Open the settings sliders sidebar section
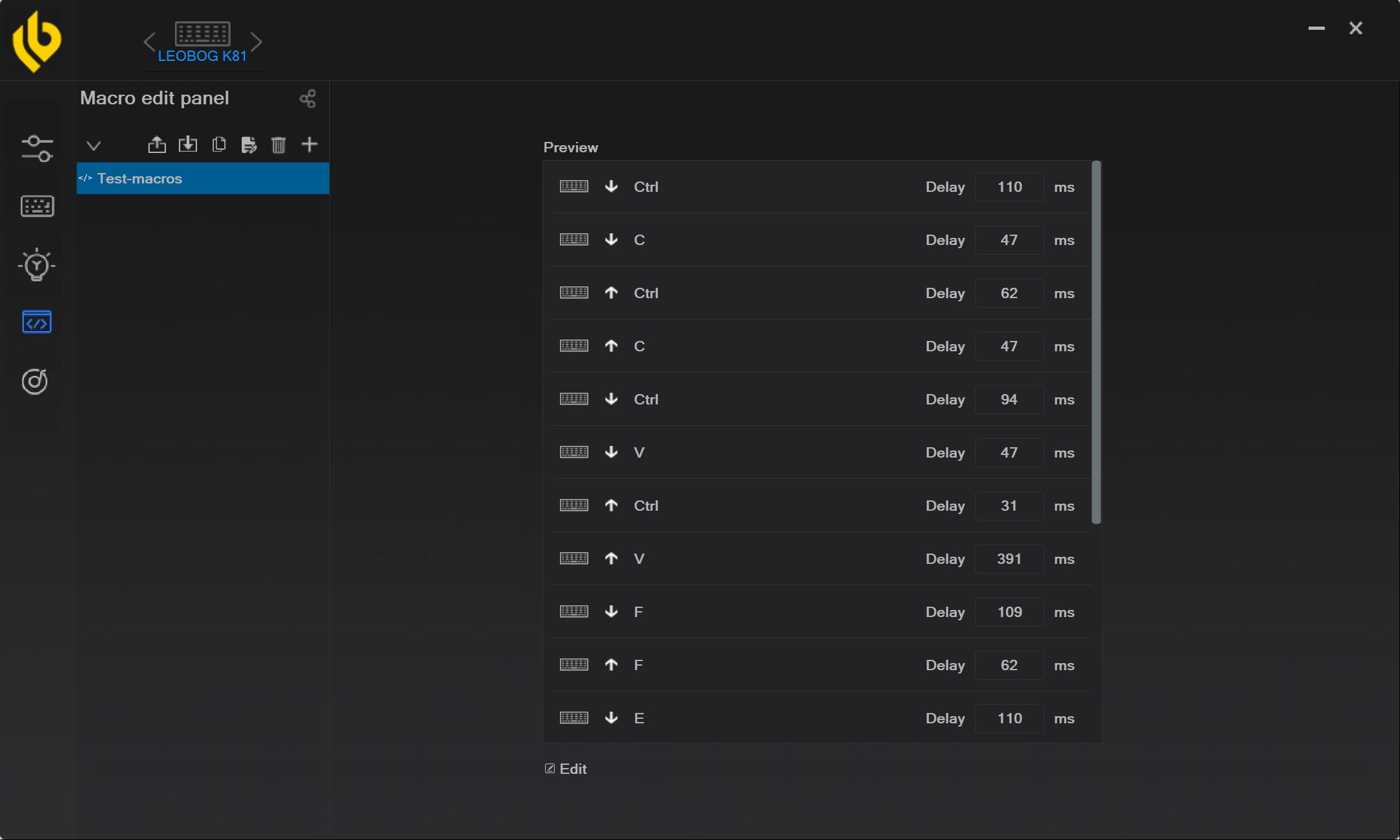This screenshot has width=1400, height=840. pyautogui.click(x=37, y=148)
